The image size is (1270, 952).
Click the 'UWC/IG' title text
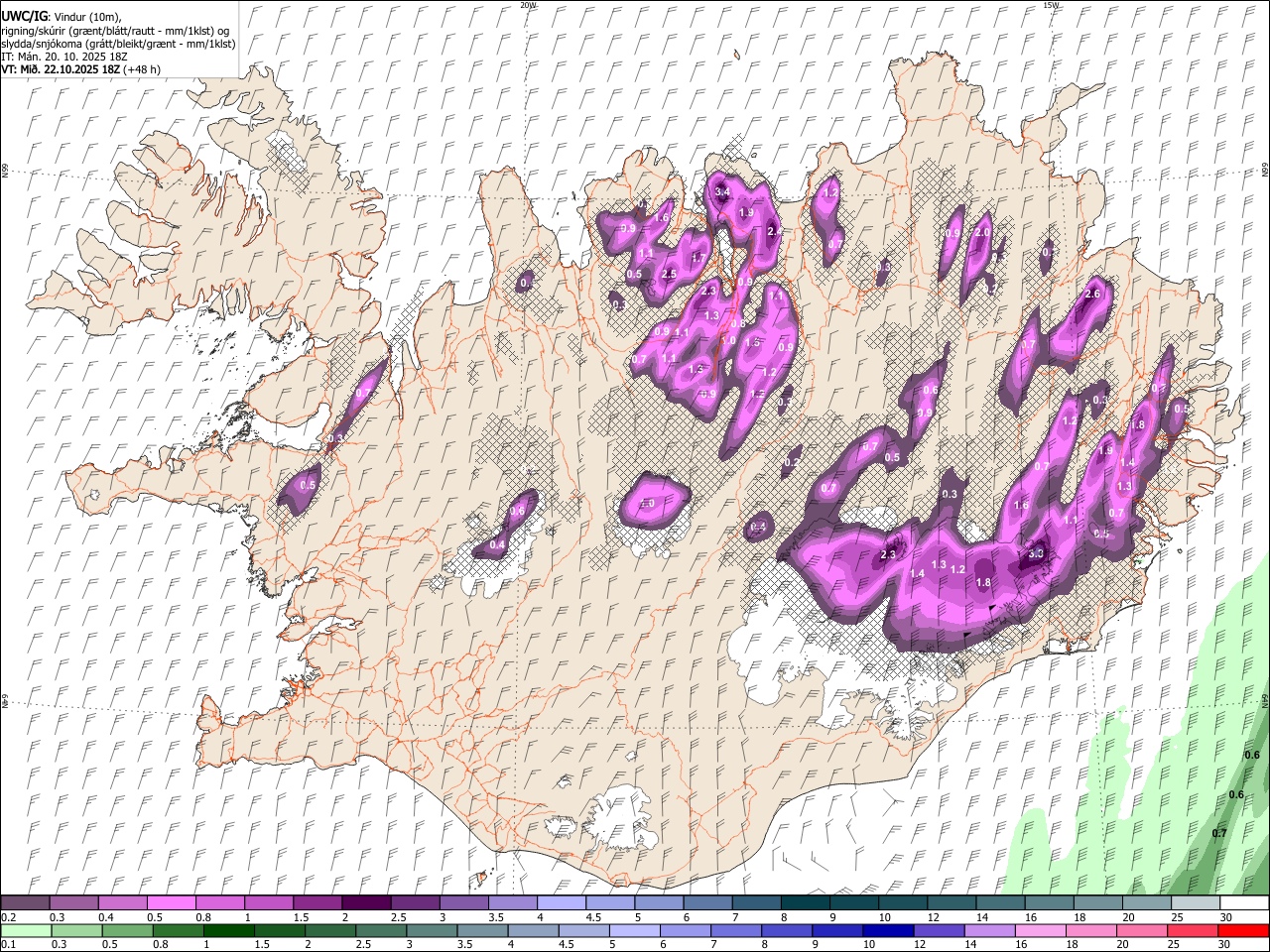coord(24,17)
